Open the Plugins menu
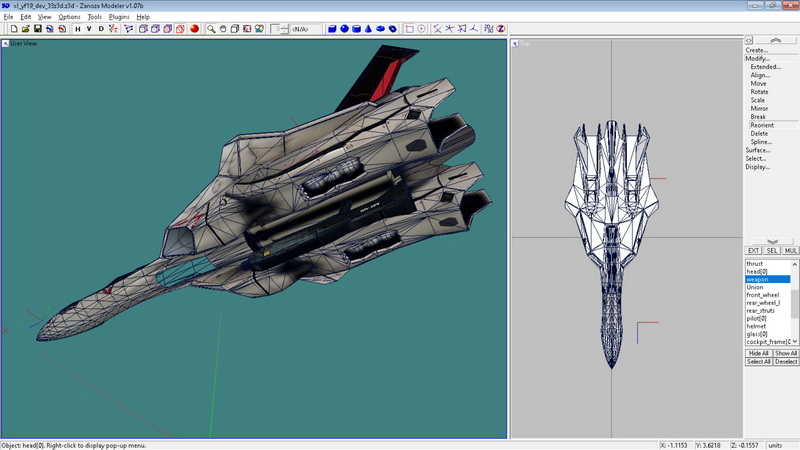 pyautogui.click(x=118, y=17)
